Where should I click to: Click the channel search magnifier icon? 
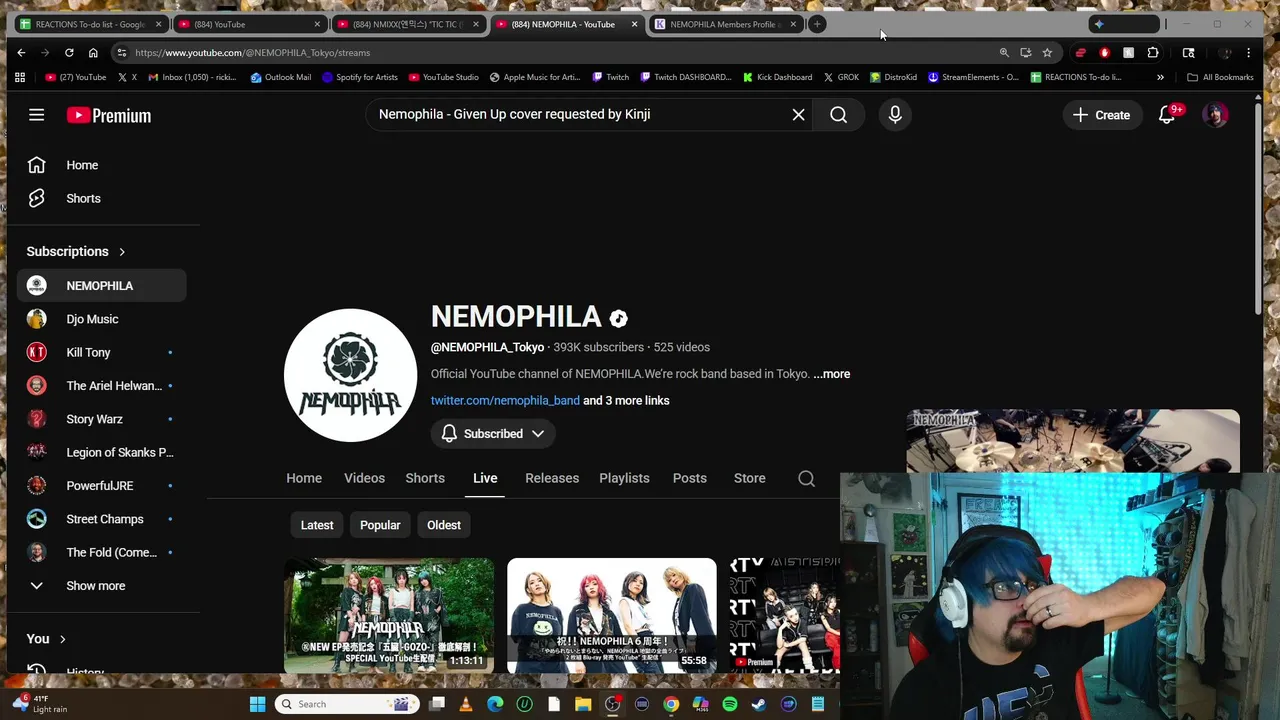(806, 478)
